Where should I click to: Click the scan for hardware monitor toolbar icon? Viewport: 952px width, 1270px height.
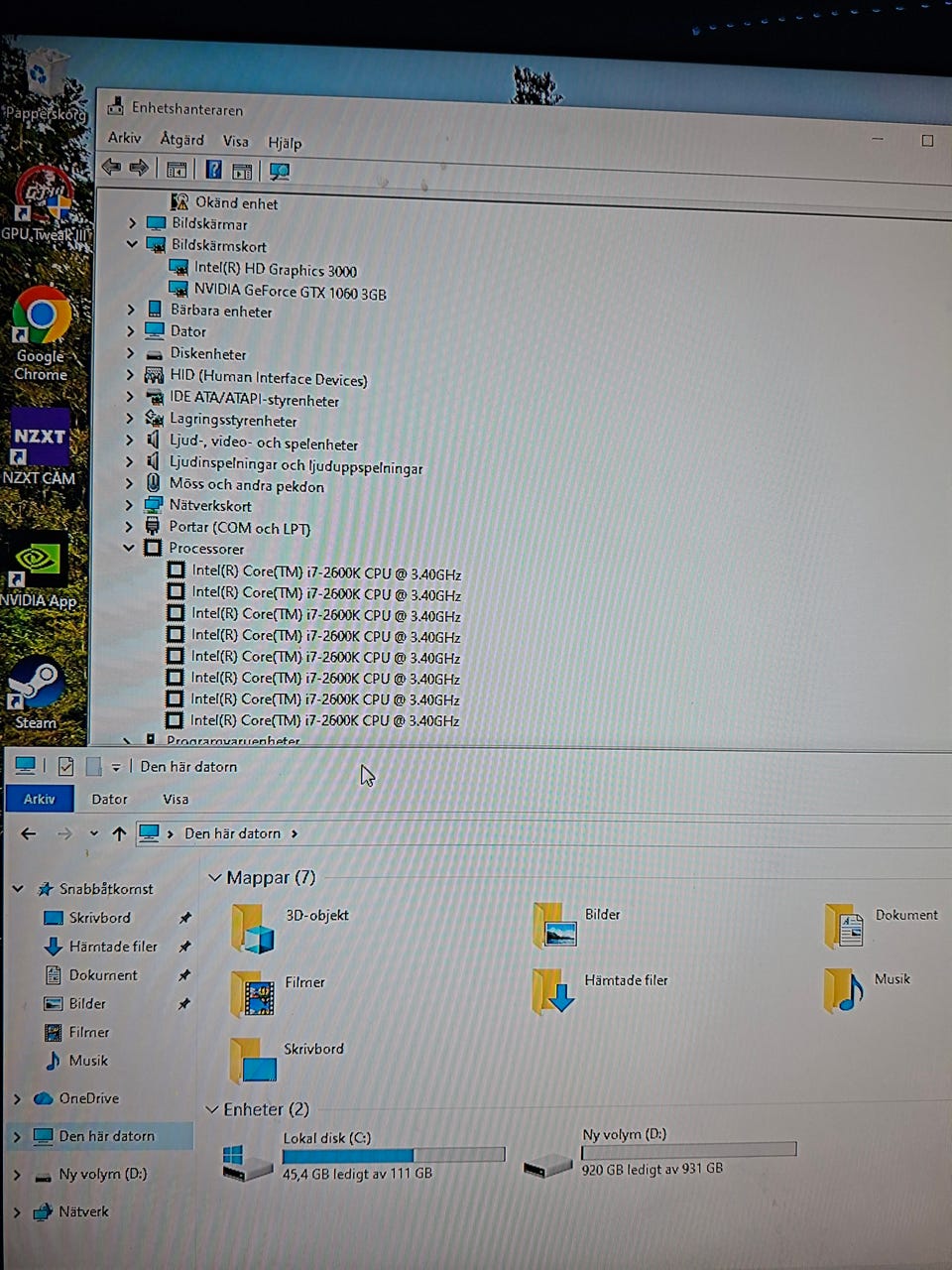(280, 172)
